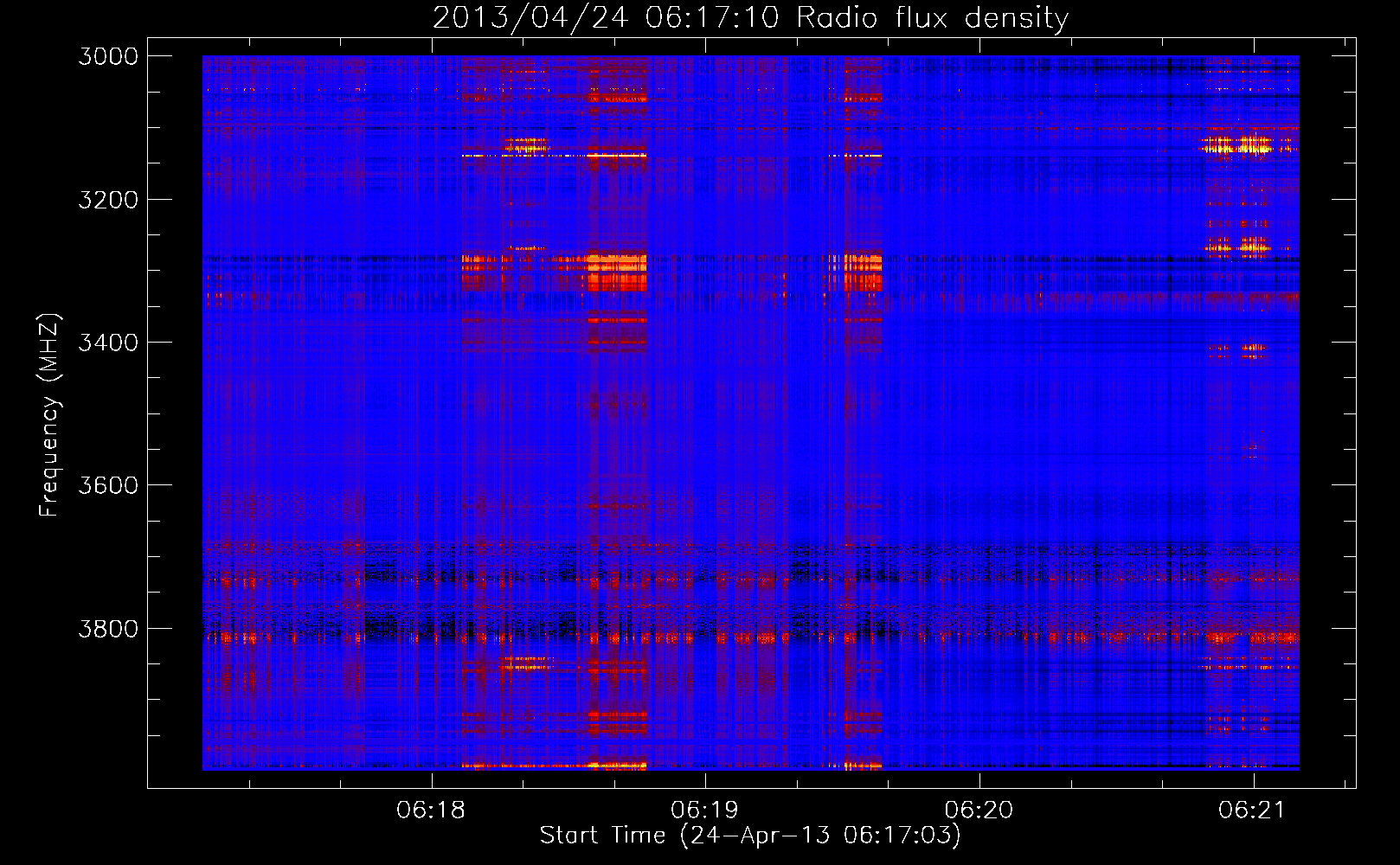This screenshot has height=865, width=1400.
Task: Click the plot title '2013/04/24 06:17:10 Radio flux density'
Action: 750,17
